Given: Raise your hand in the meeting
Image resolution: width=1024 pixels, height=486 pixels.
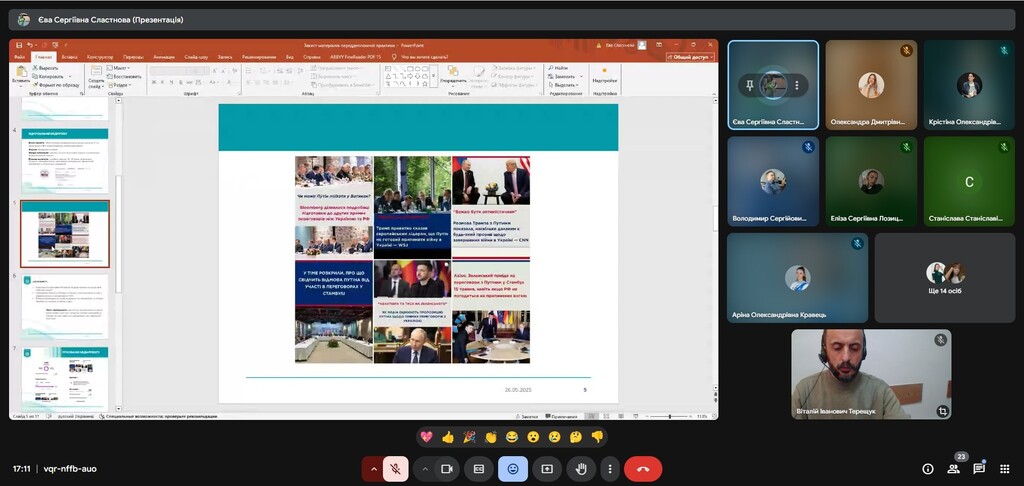Looking at the screenshot, I should (x=580, y=468).
